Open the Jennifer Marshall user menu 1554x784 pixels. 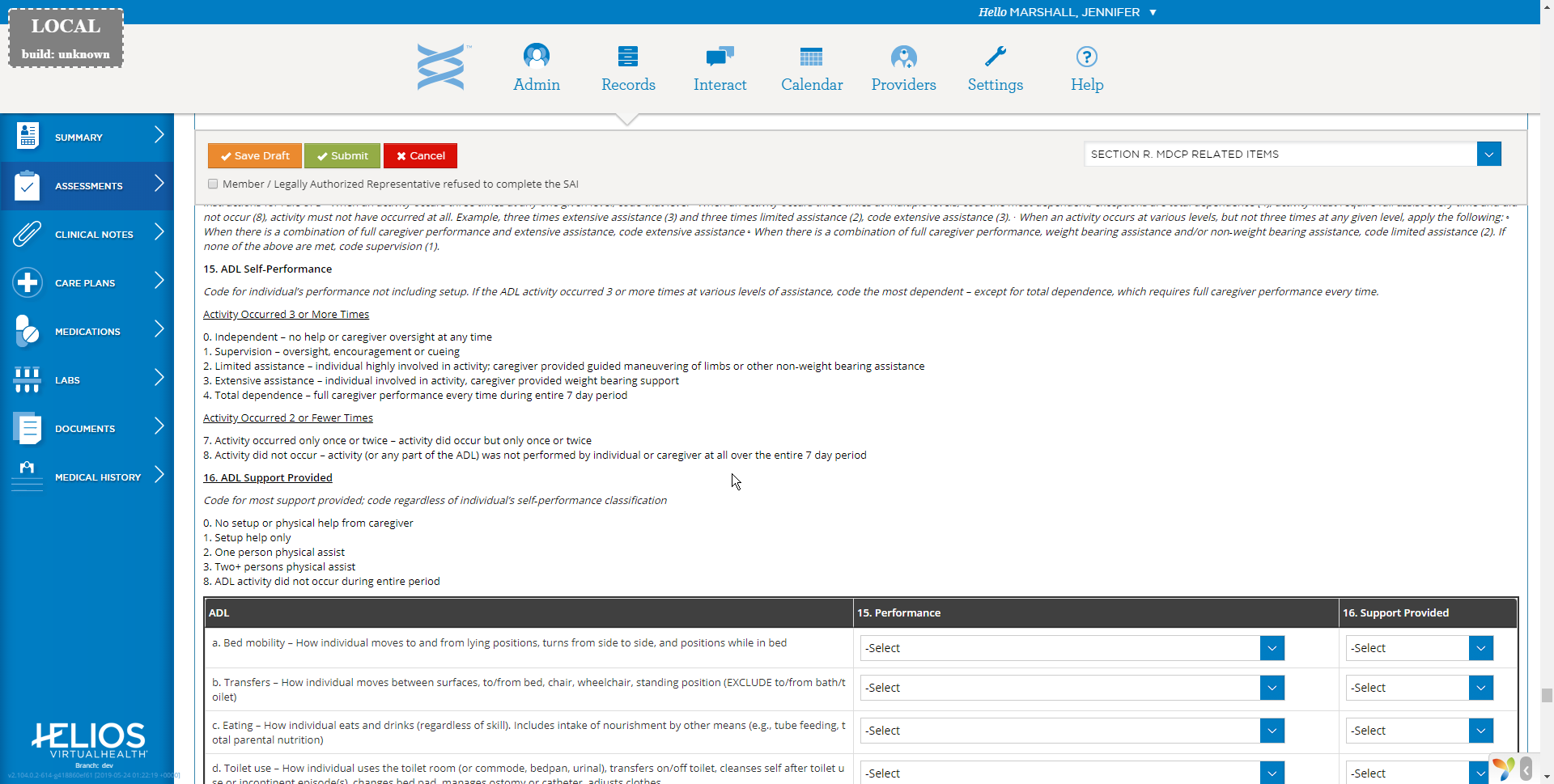point(1068,12)
